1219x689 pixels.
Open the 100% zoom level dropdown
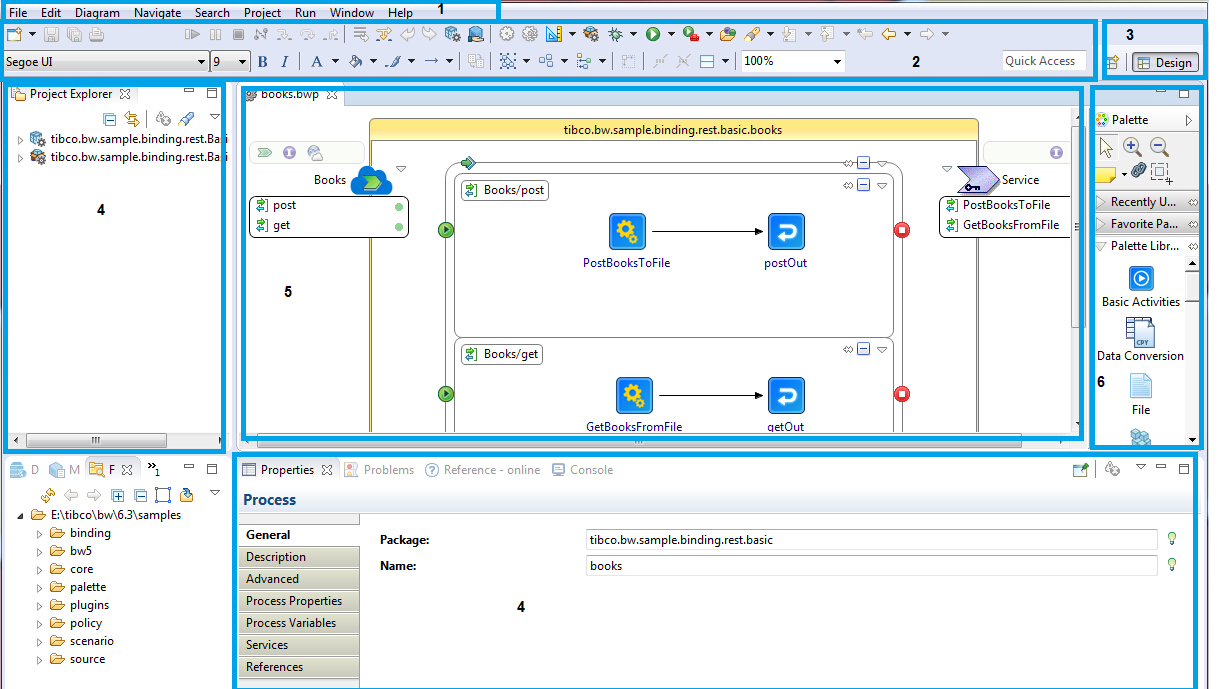[x=836, y=62]
